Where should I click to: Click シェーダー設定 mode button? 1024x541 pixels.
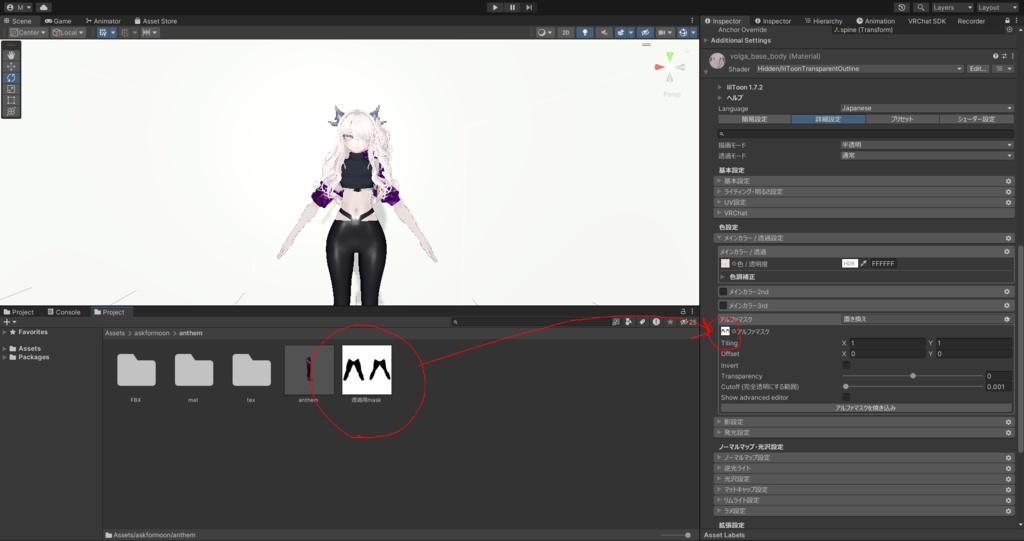click(976, 120)
